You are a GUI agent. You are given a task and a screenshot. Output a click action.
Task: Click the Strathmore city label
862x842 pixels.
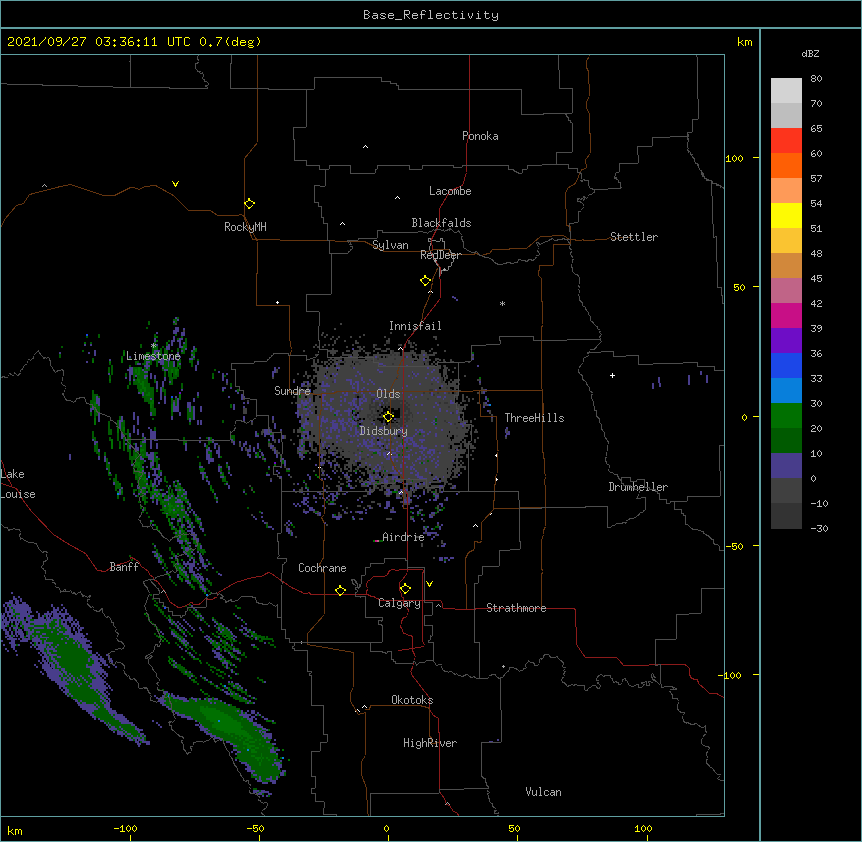(516, 608)
